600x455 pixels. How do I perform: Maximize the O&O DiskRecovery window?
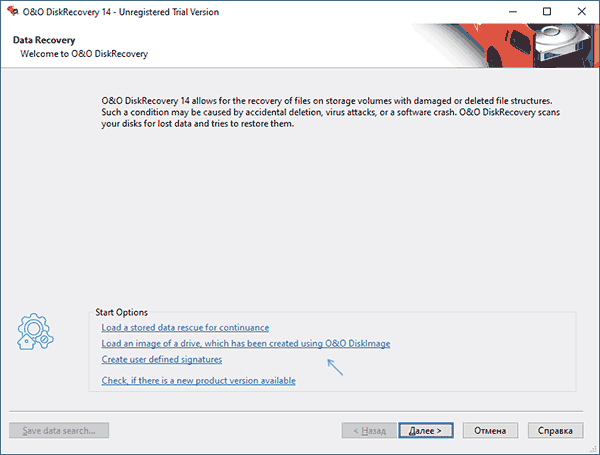click(x=547, y=12)
